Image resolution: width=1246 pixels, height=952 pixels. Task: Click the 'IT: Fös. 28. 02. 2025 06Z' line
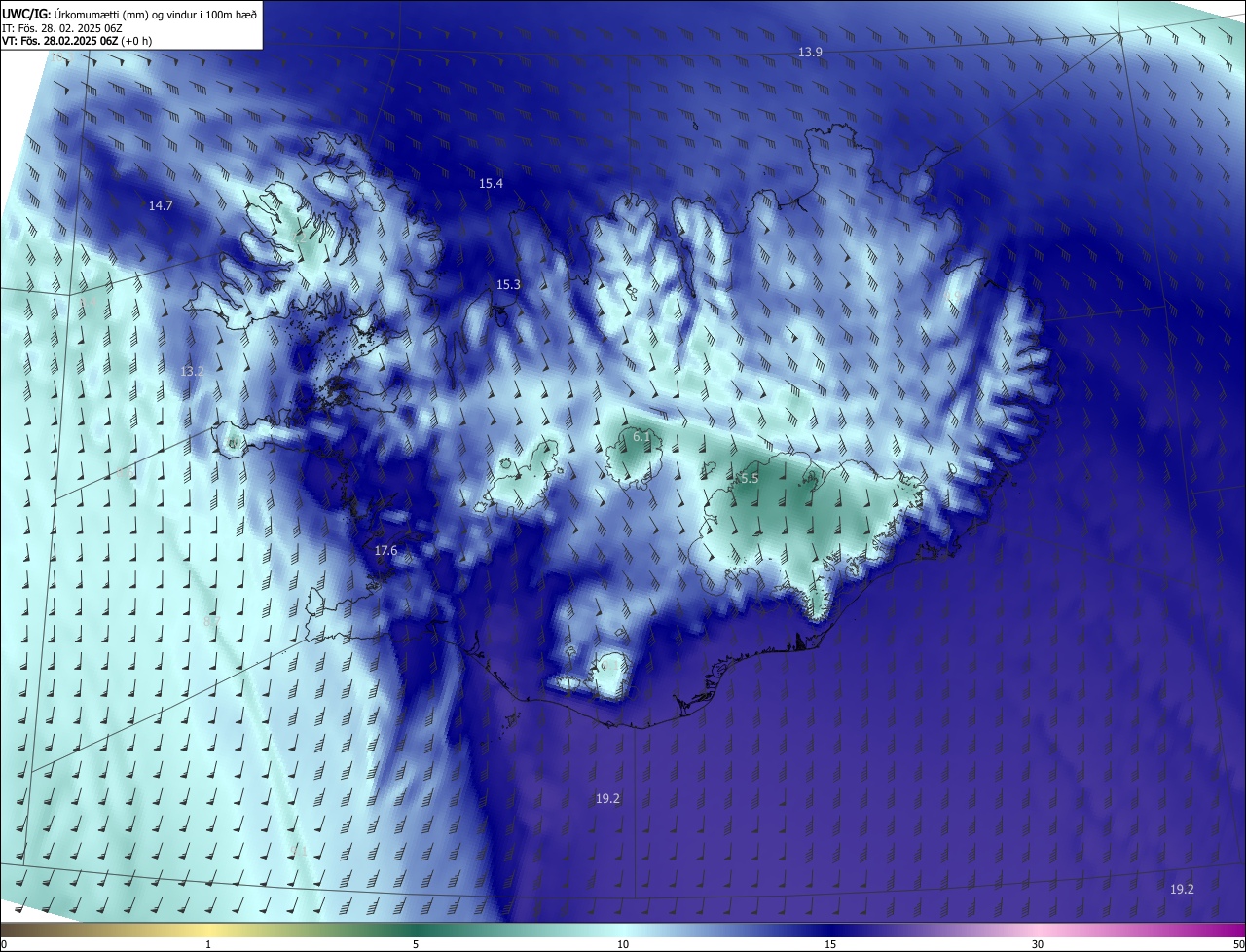click(x=62, y=28)
